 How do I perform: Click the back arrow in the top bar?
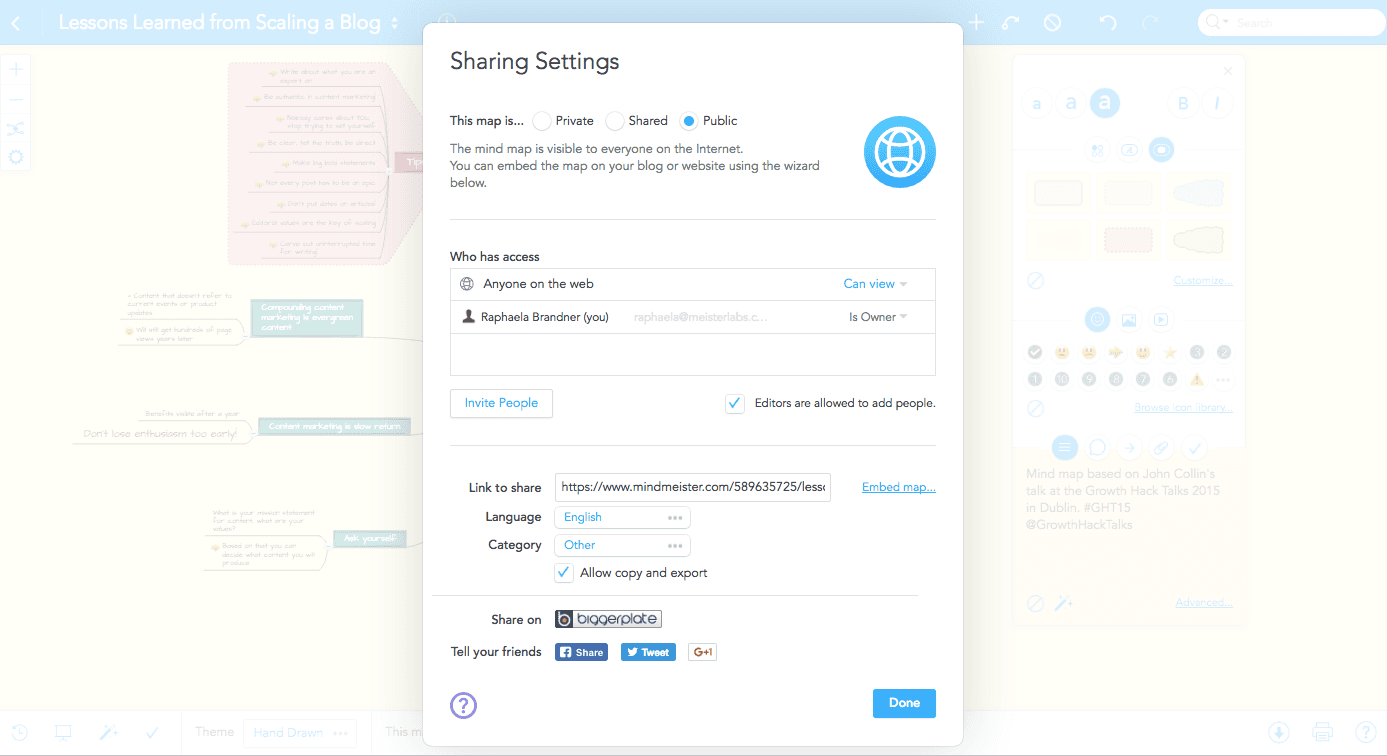16,23
